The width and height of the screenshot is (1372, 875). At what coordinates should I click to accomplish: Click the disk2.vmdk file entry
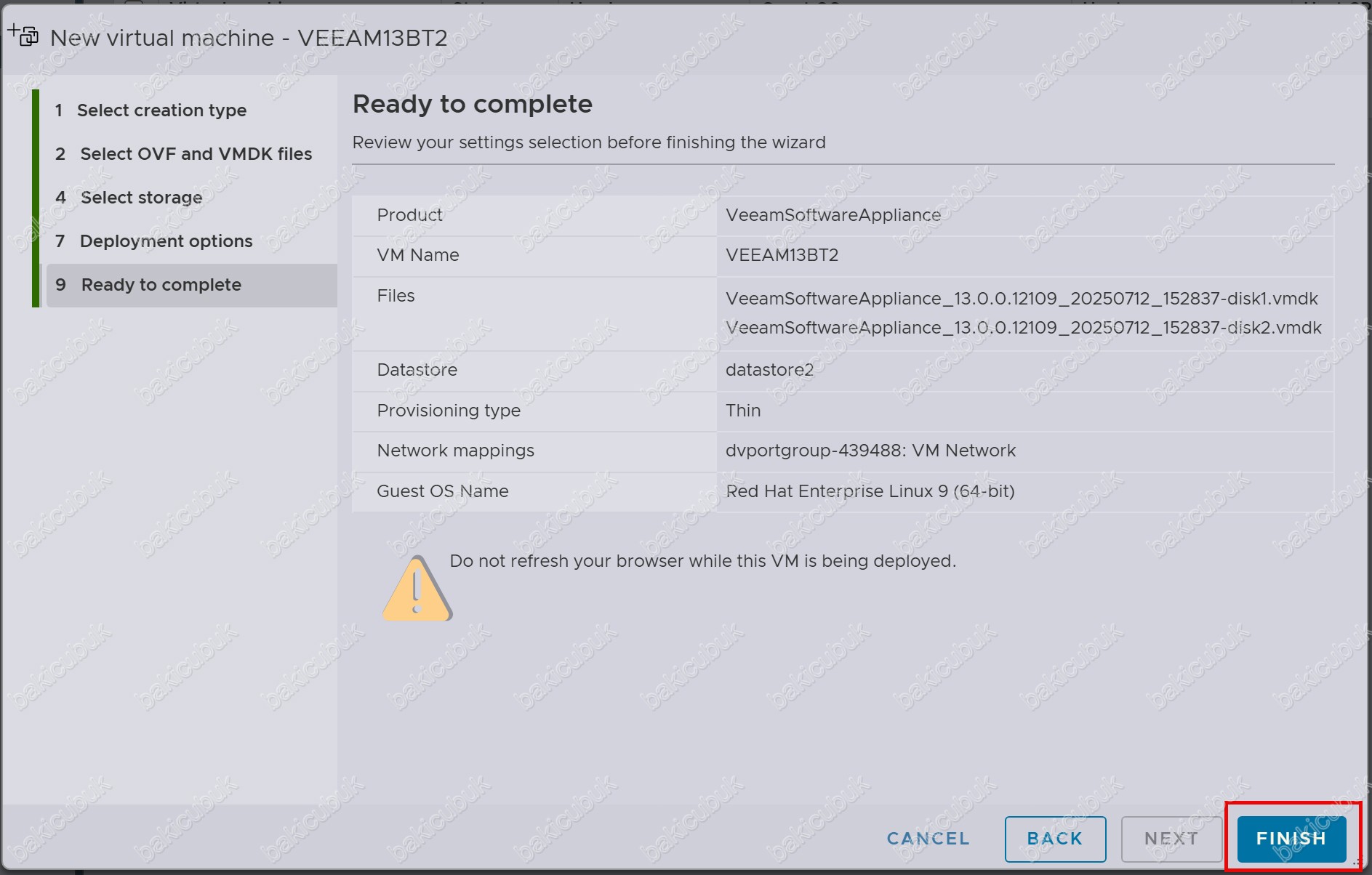tap(1024, 328)
